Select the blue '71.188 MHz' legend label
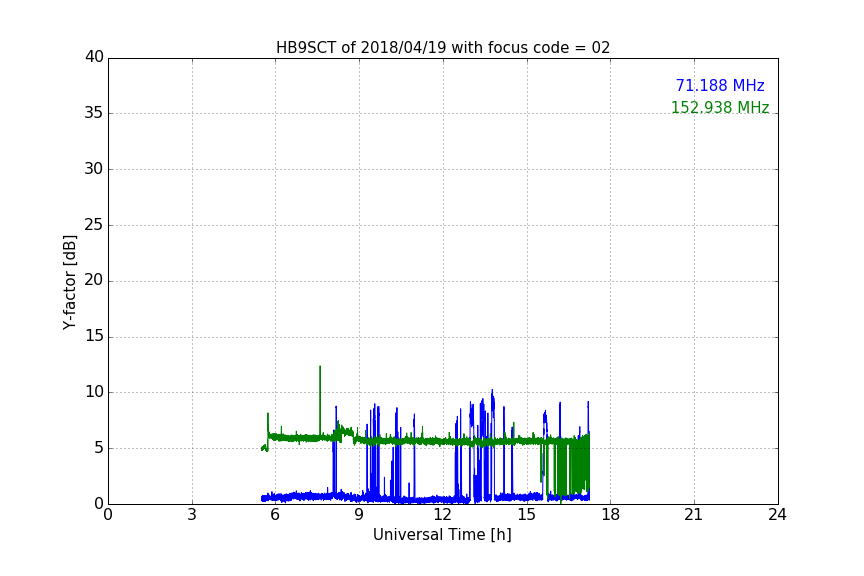The height and width of the screenshot is (576, 864). point(720,85)
